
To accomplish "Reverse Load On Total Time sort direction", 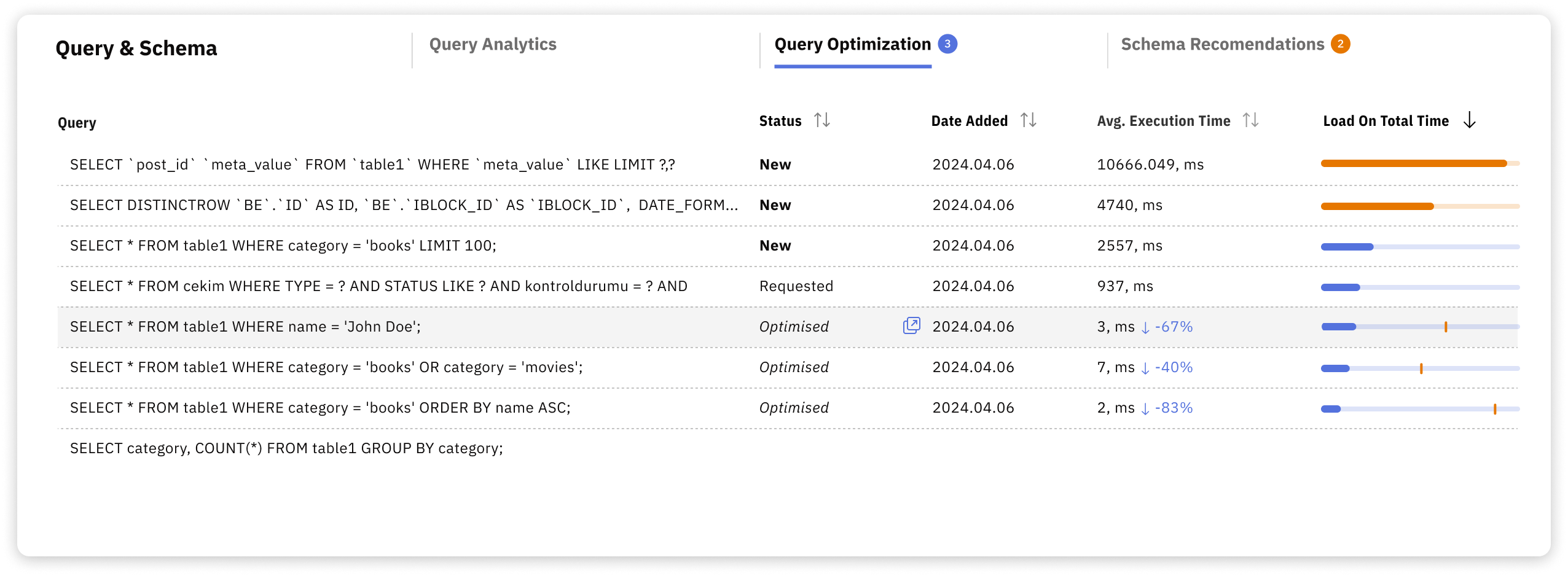I will pos(1469,120).
